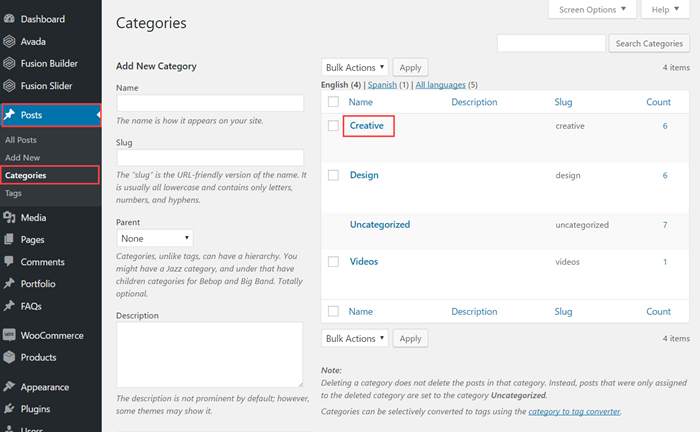Sort by Name column header
Image resolution: width=700 pixels, height=432 pixels.
[360, 102]
